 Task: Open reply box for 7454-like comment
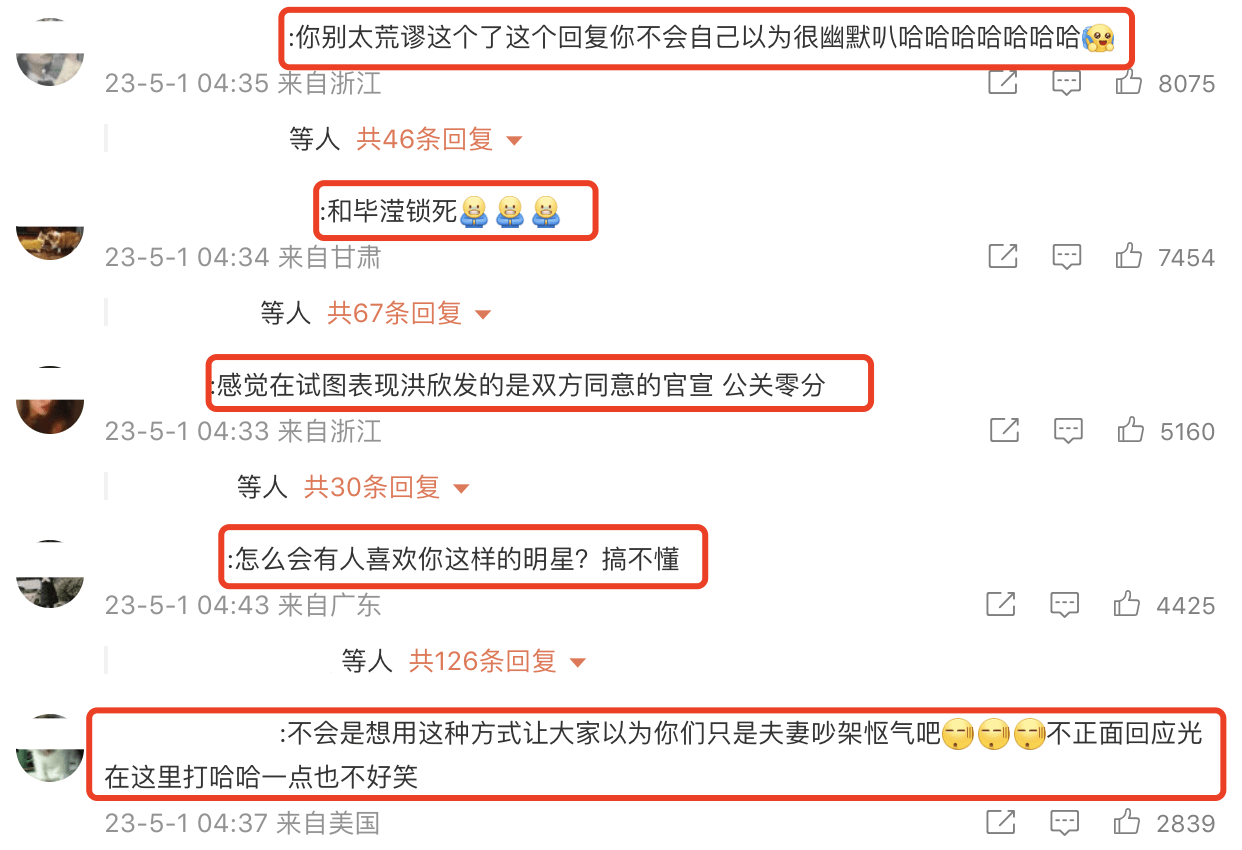(1066, 257)
